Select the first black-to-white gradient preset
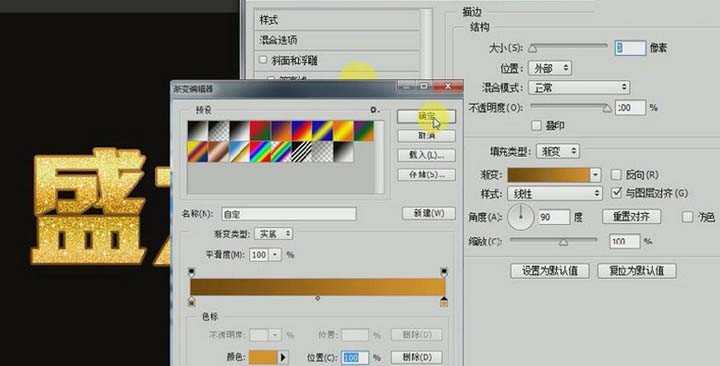The width and height of the screenshot is (720, 366). tap(197, 131)
